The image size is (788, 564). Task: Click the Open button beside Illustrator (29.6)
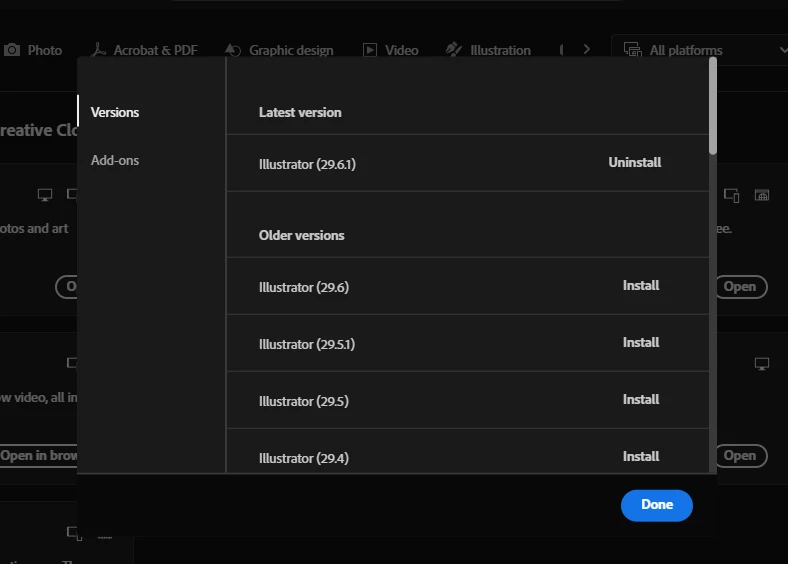tap(742, 287)
